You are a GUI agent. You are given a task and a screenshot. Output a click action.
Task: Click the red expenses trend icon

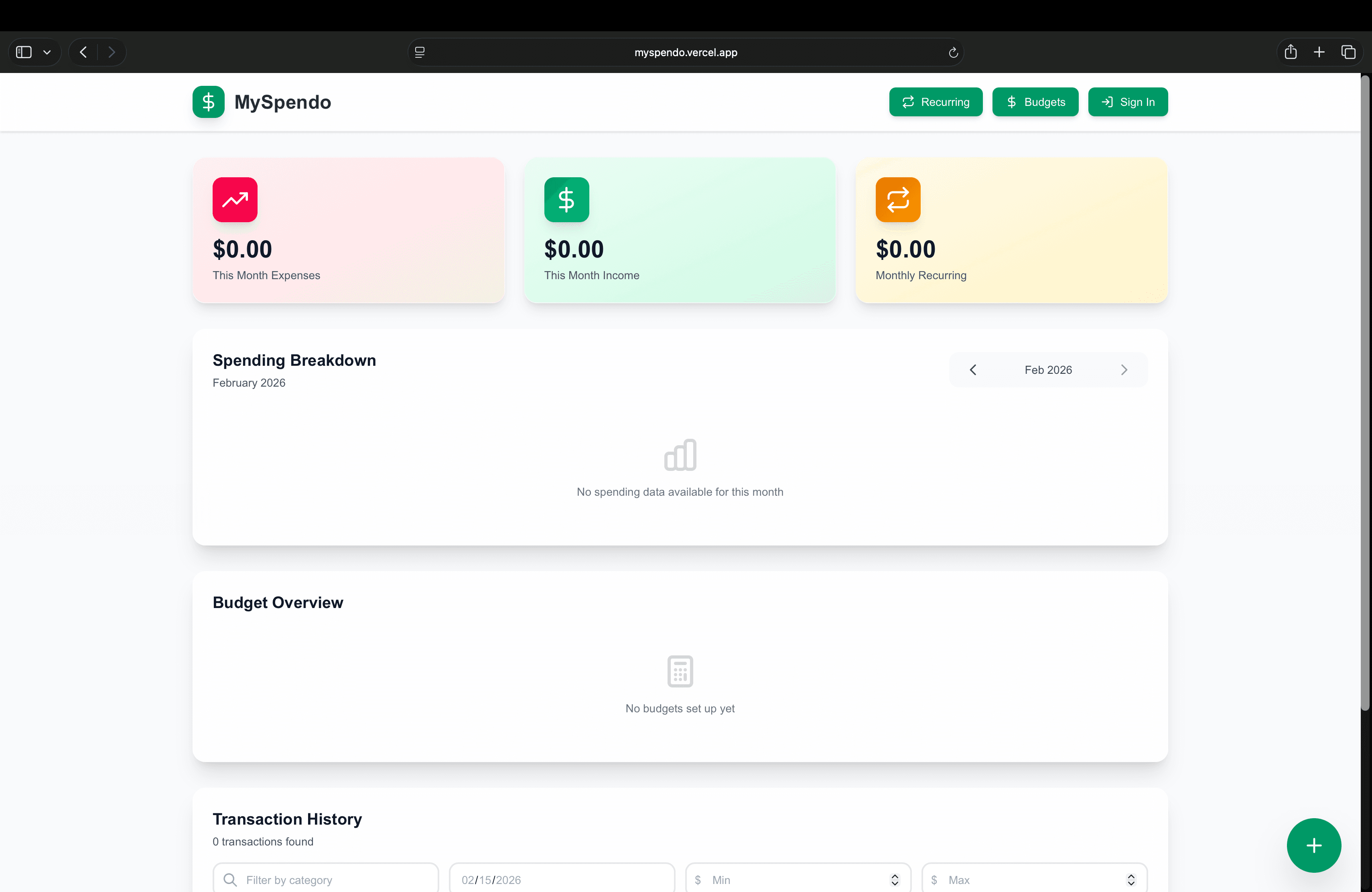click(235, 199)
